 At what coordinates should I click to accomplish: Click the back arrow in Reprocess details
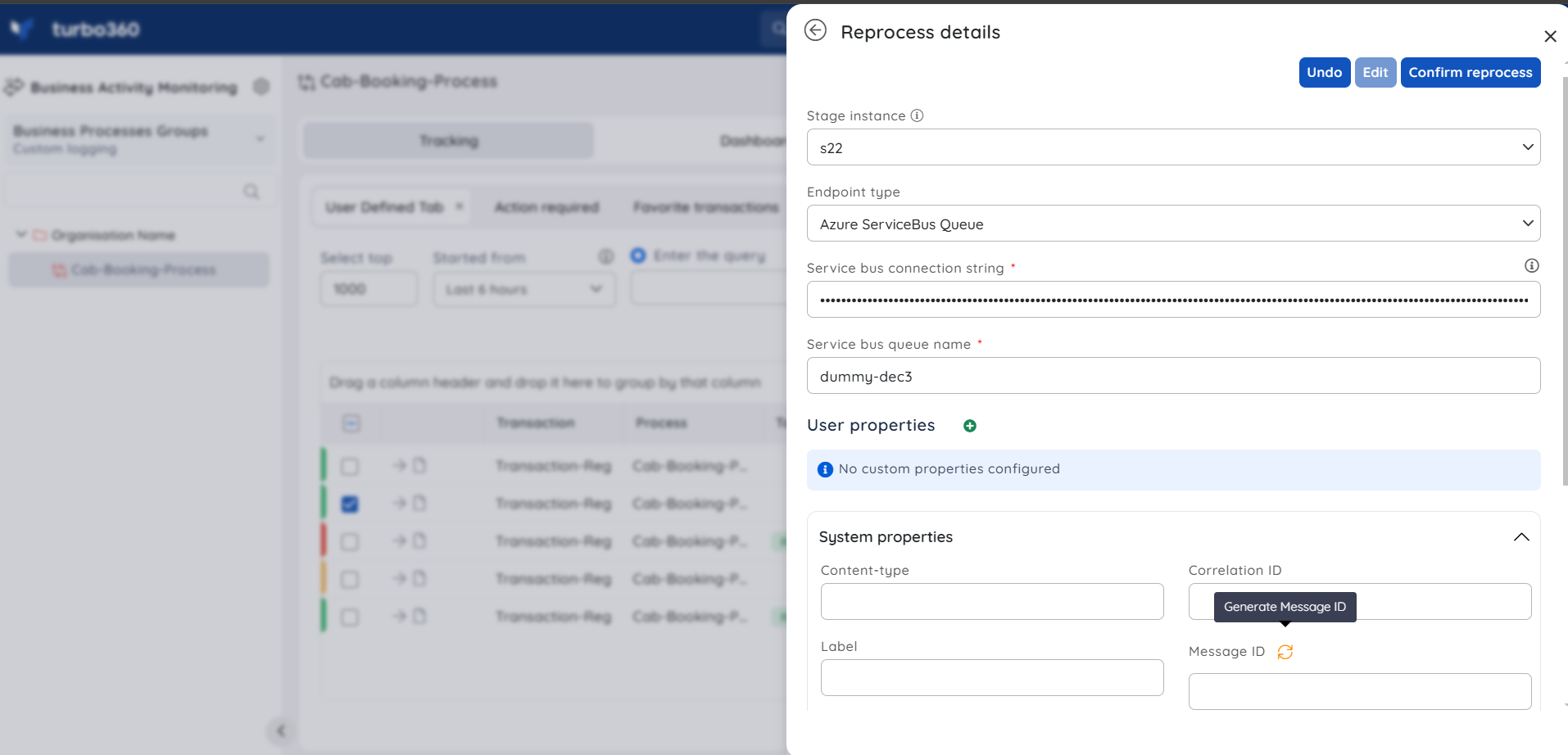(815, 31)
